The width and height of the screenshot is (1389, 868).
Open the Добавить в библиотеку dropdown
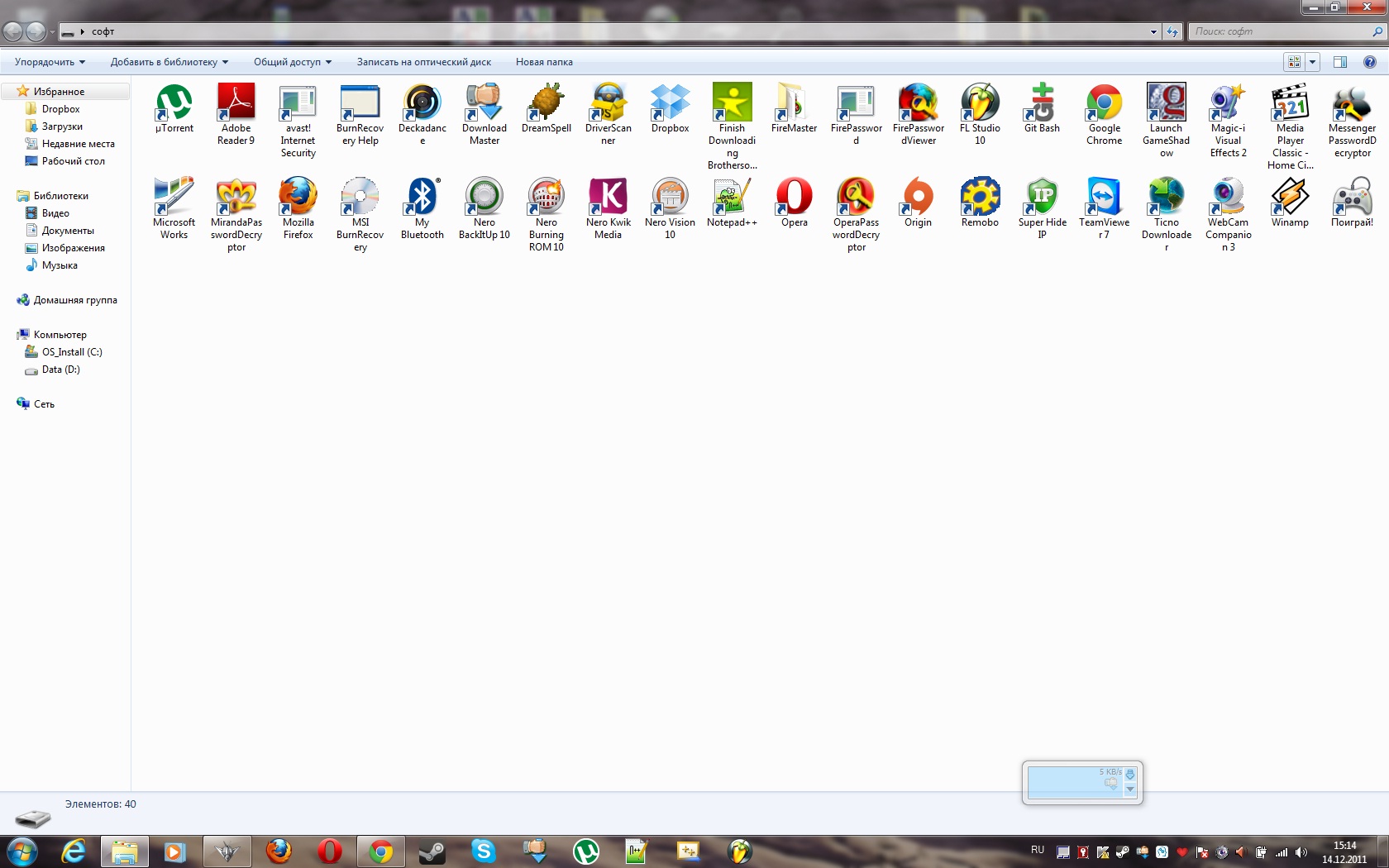click(x=169, y=62)
